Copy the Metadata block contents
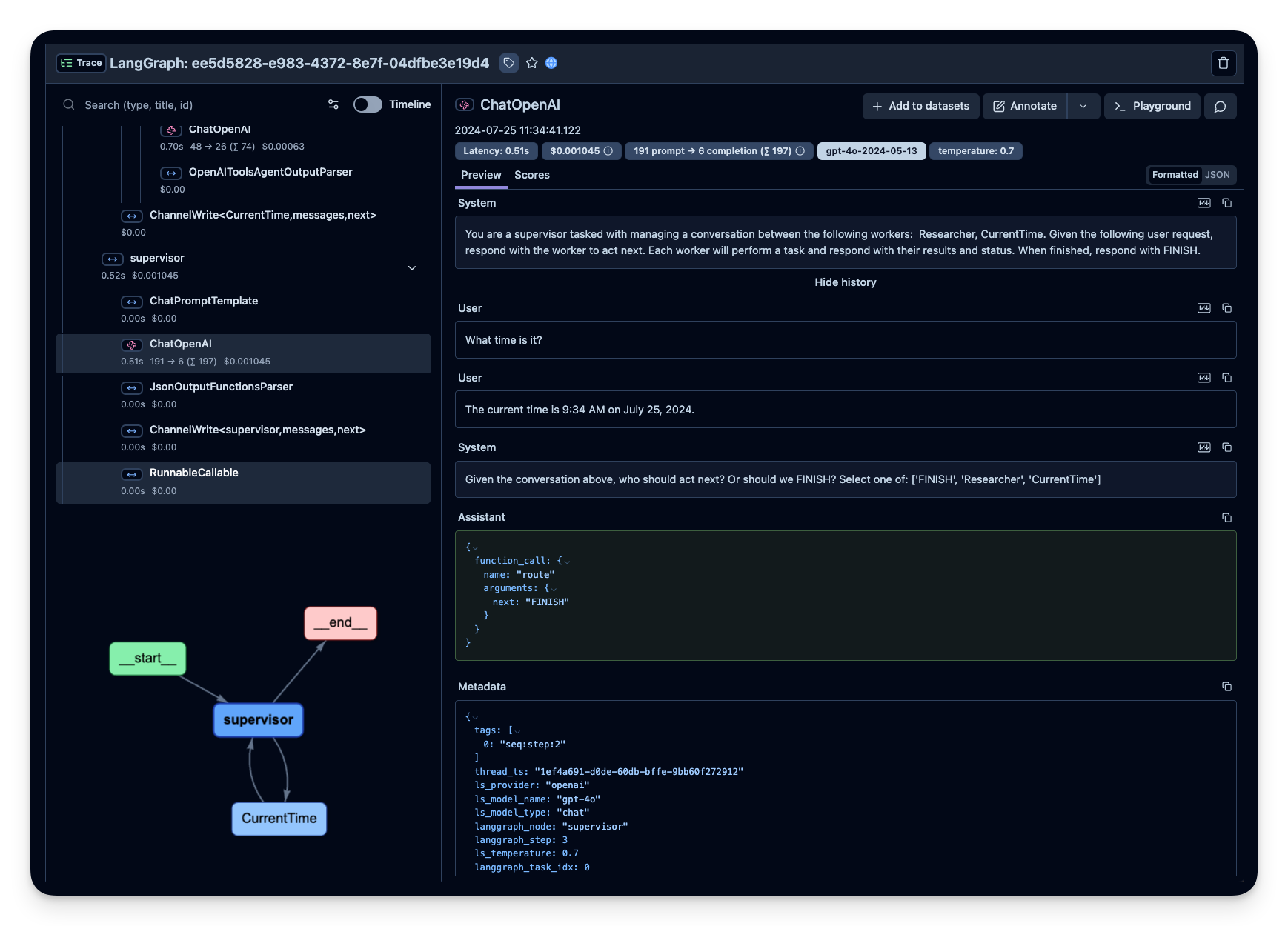This screenshot has height=926, width=1288. point(1227,687)
